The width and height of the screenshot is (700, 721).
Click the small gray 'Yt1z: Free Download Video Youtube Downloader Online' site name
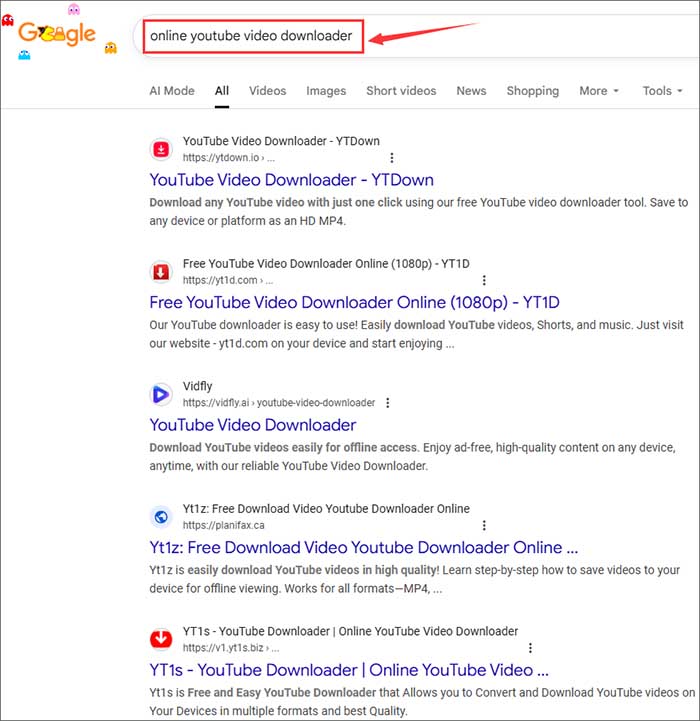(x=326, y=509)
